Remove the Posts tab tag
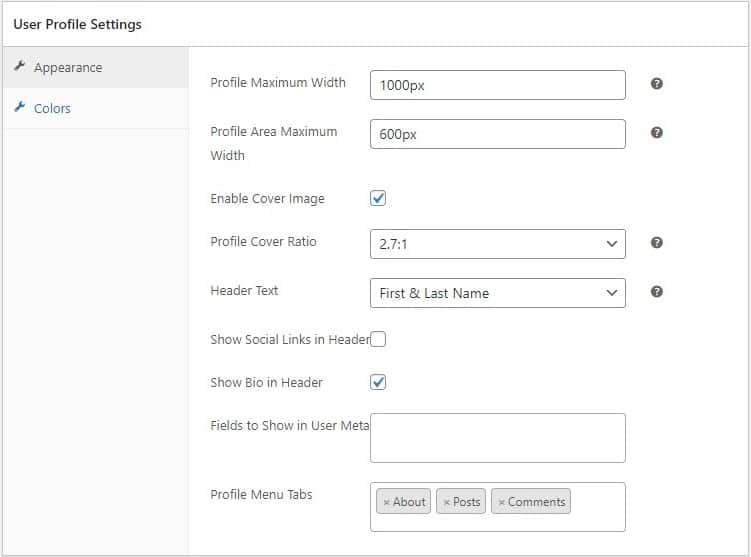The height and width of the screenshot is (557, 751). click(446, 502)
